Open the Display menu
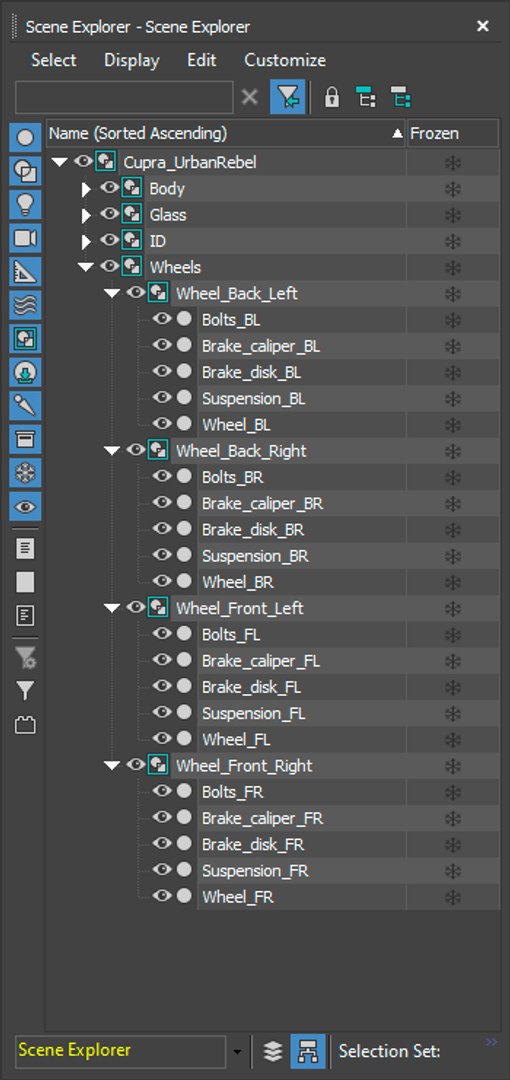The height and width of the screenshot is (1080, 510). (132, 60)
